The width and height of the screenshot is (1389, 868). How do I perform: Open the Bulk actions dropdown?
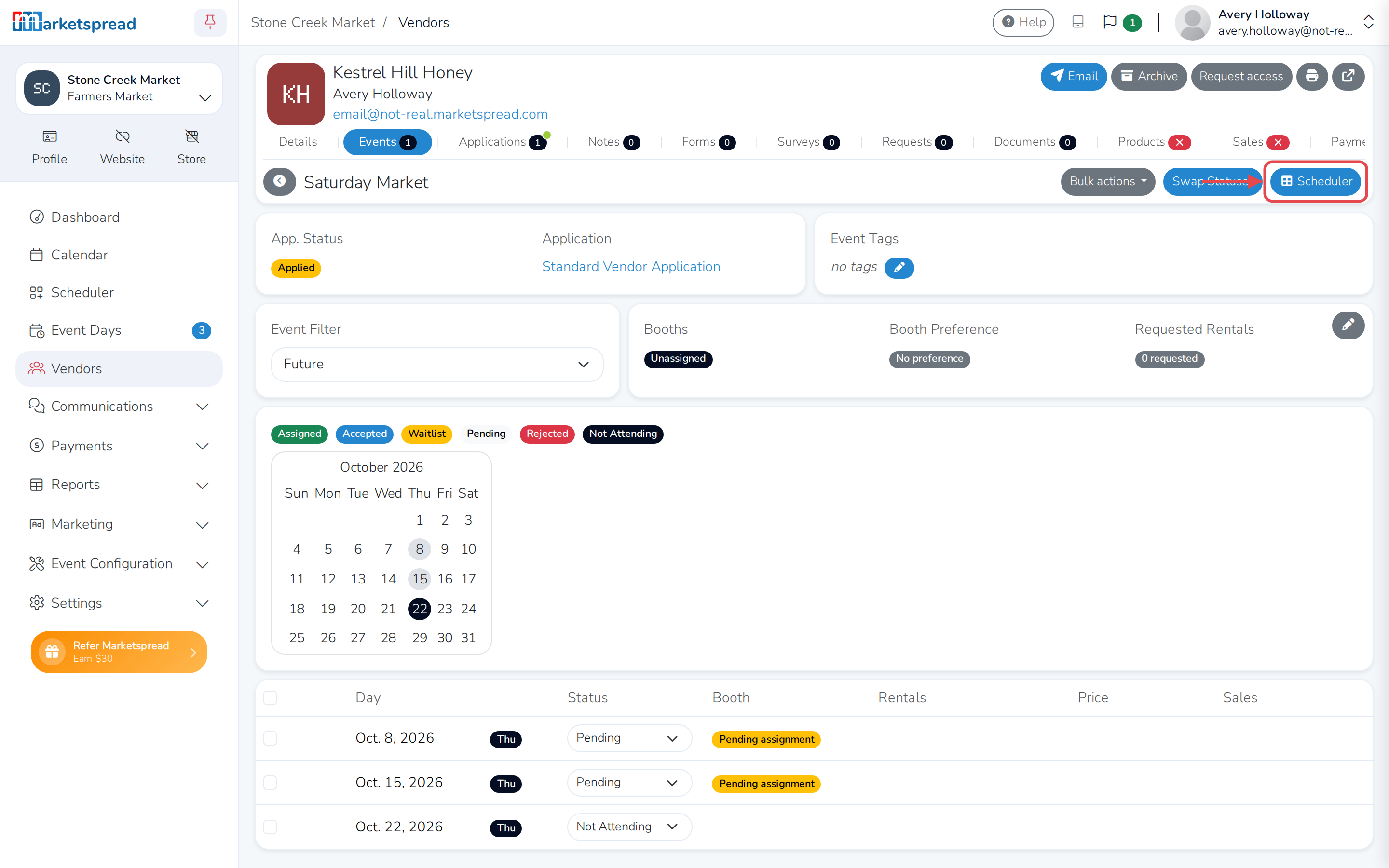(1107, 181)
